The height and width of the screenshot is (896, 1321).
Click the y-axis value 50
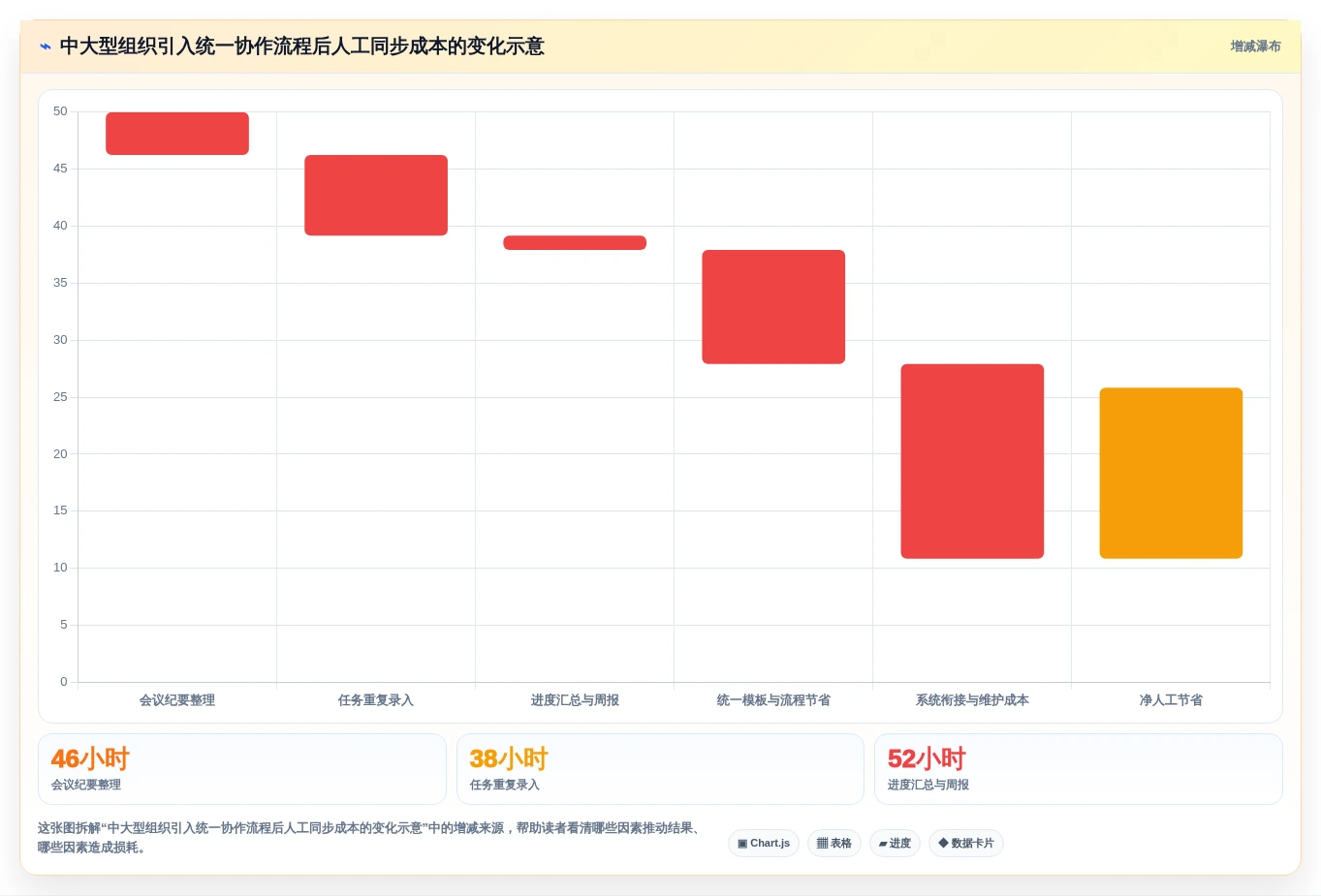pyautogui.click(x=60, y=111)
